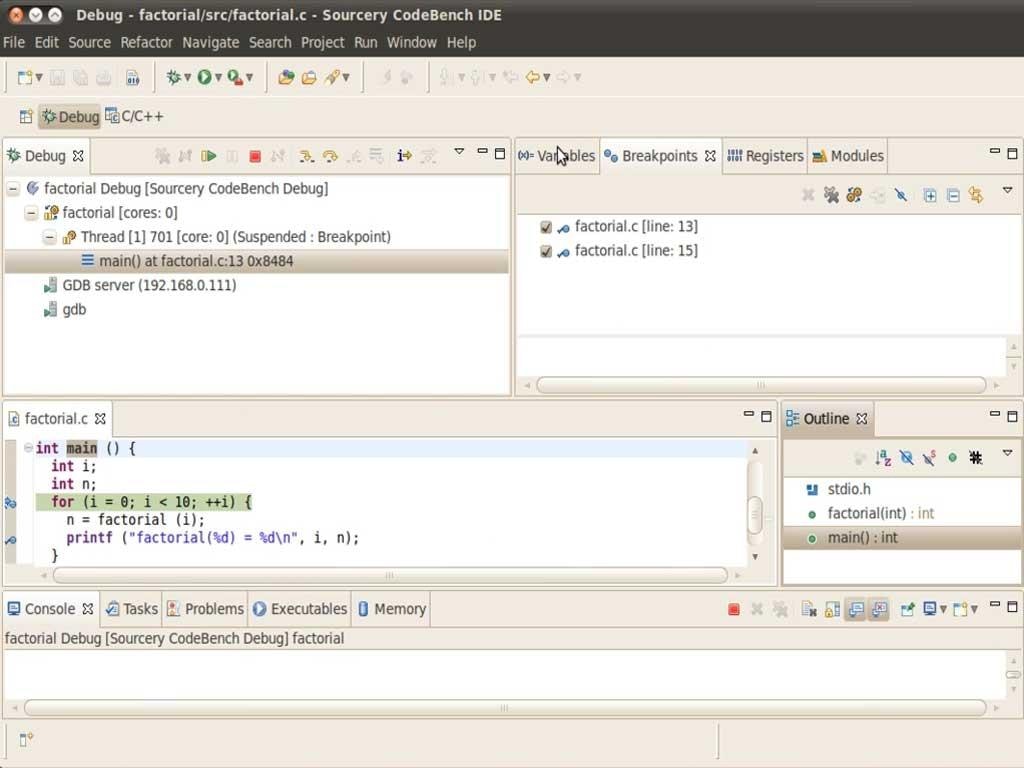
Task: Open the Debug view menu triangle
Action: [x=459, y=152]
